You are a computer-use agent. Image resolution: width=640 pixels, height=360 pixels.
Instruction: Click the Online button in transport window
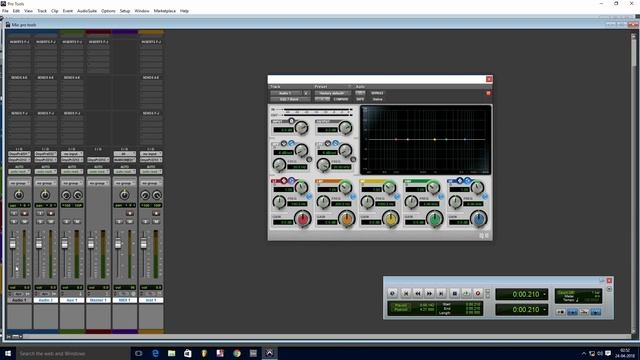(393, 293)
